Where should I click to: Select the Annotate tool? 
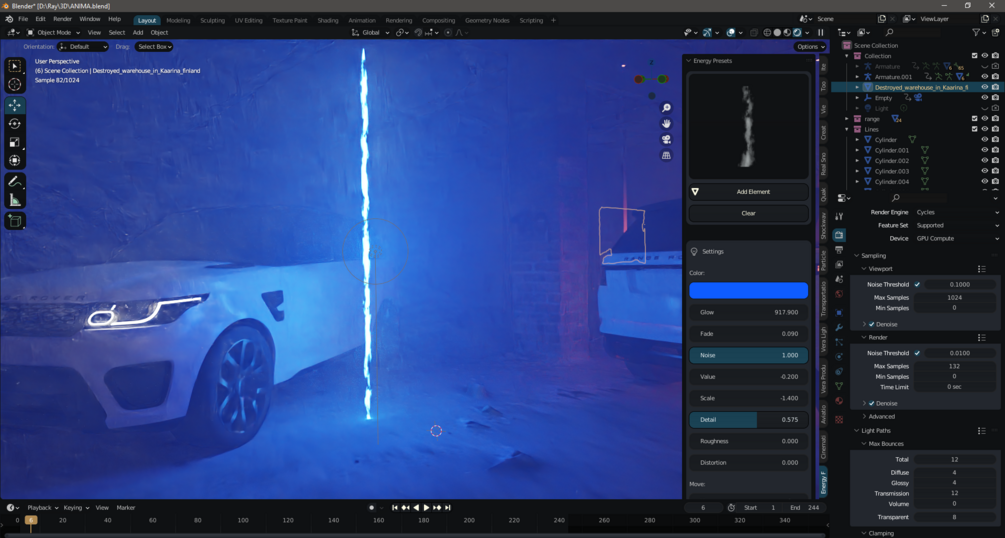pos(15,182)
